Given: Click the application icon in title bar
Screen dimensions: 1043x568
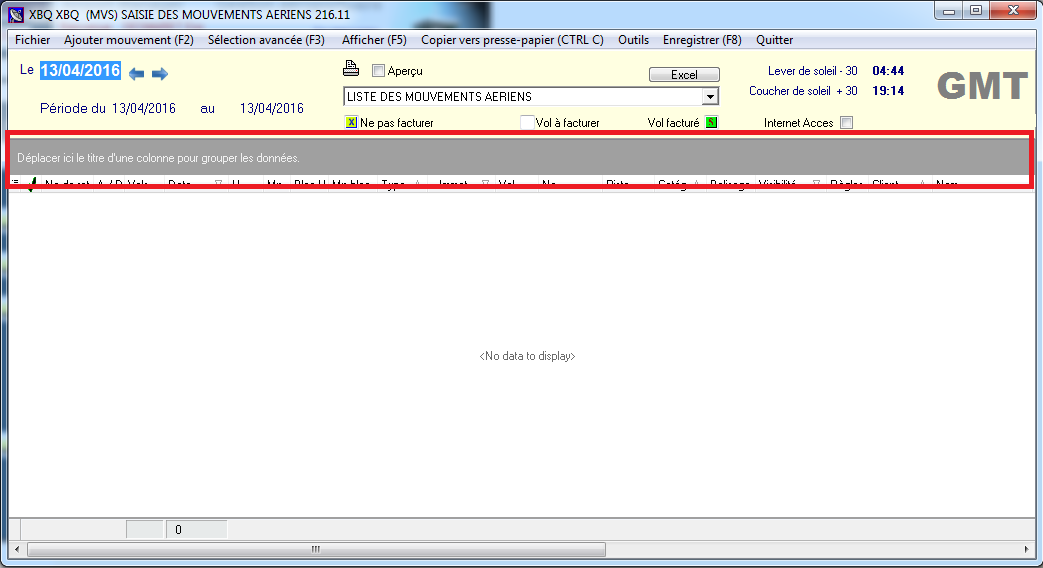Looking at the screenshot, I should point(14,14).
